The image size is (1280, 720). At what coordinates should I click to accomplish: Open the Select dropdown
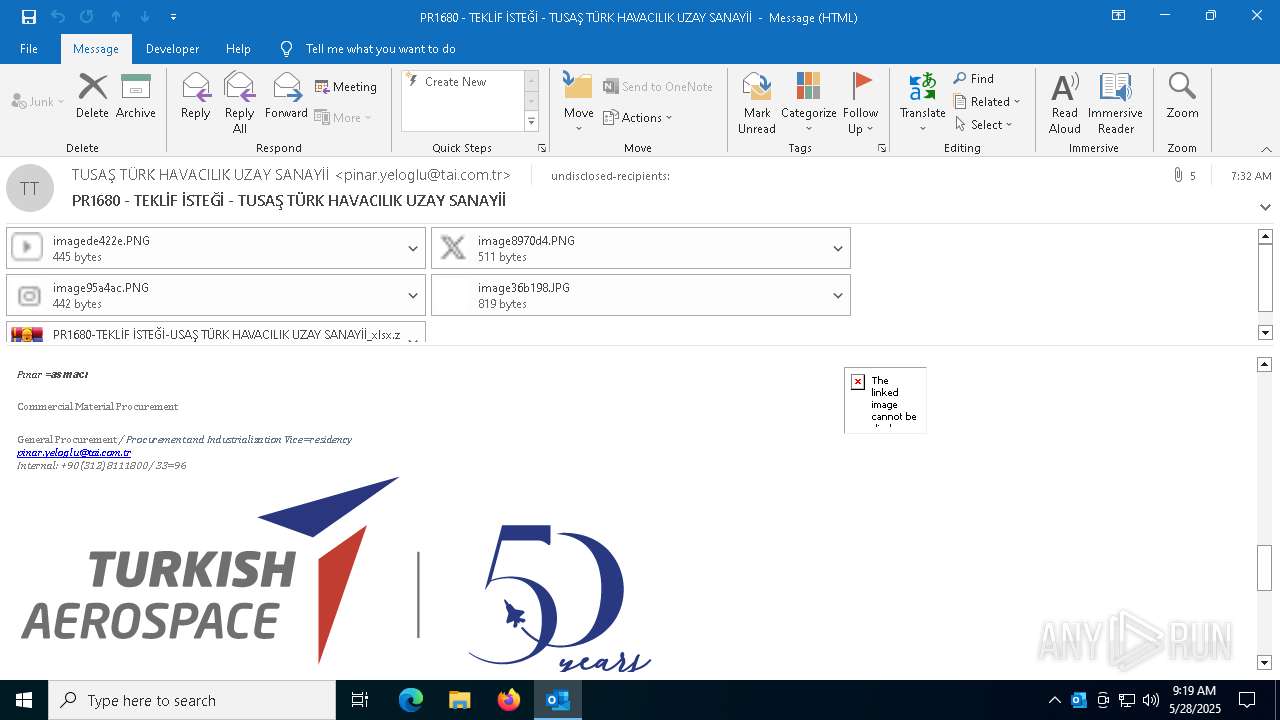tap(984, 124)
